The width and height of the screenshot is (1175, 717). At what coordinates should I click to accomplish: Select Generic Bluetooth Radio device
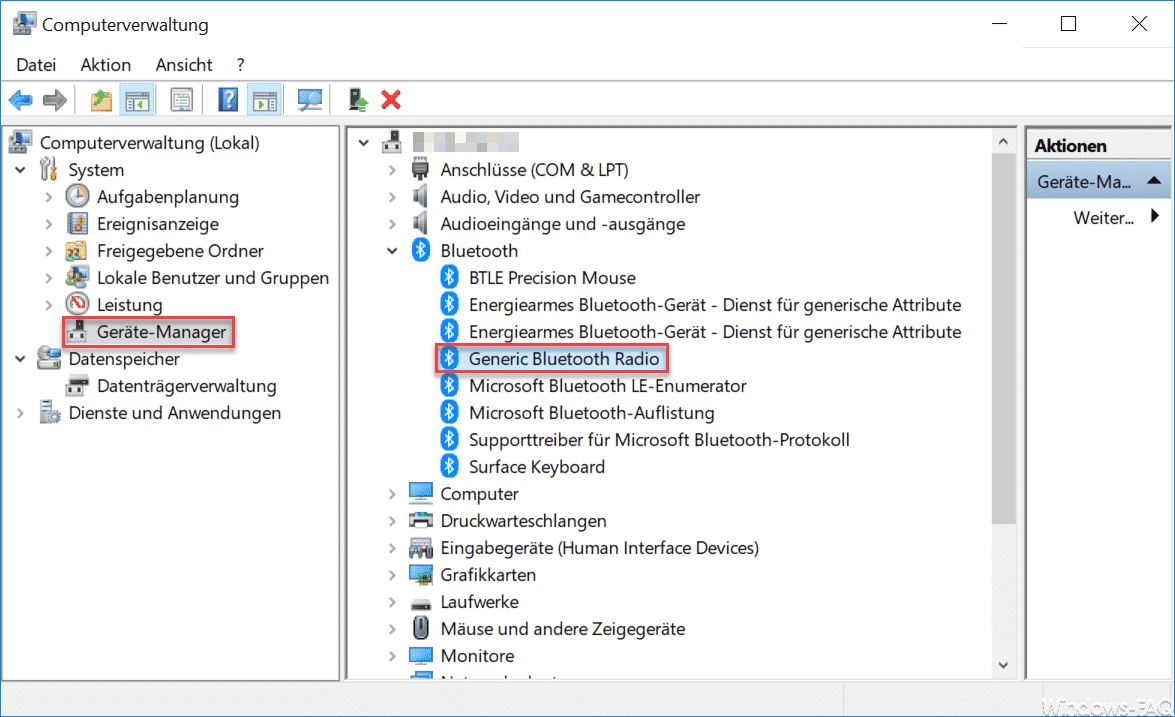(x=564, y=359)
